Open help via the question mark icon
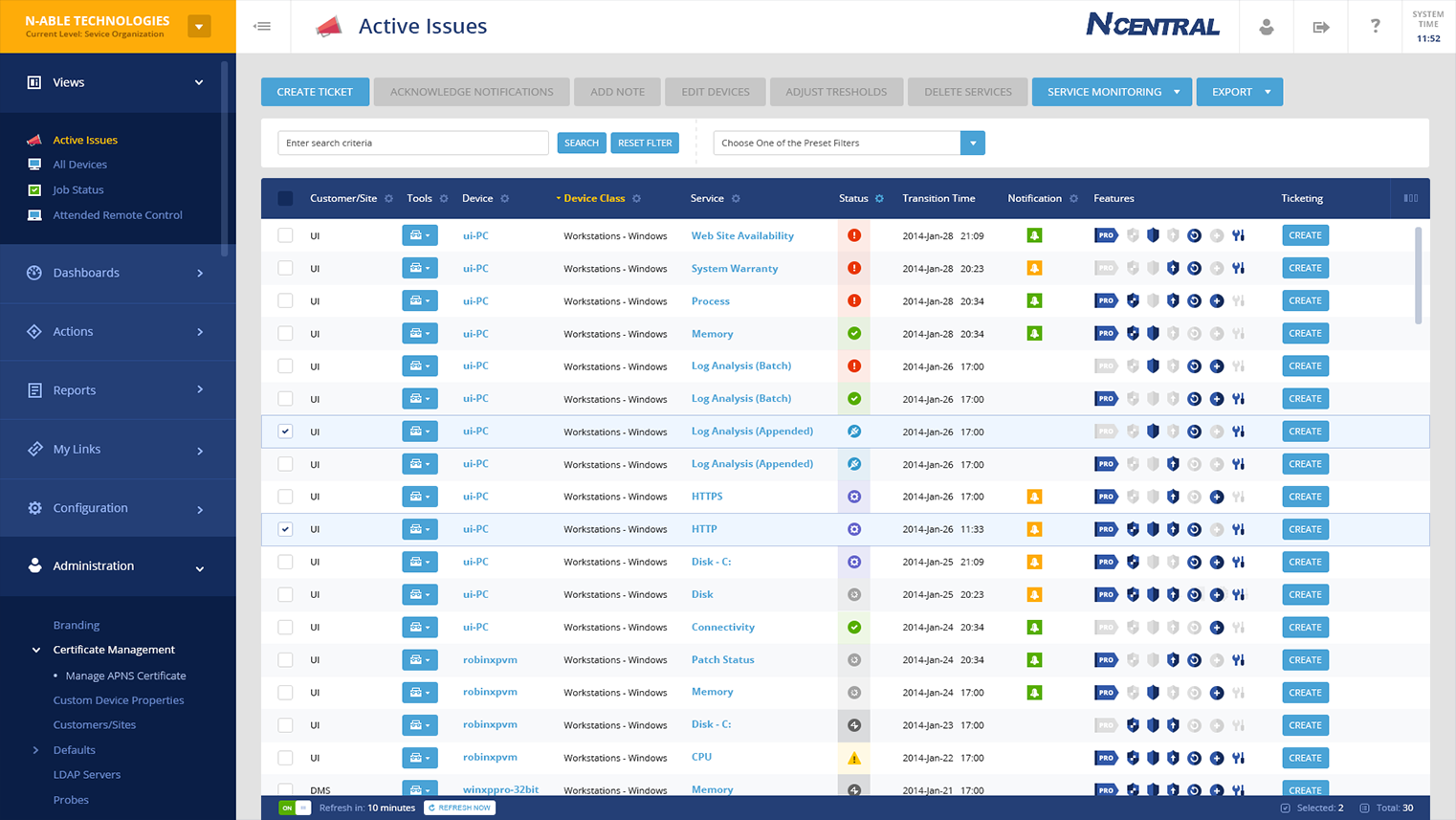This screenshot has width=1456, height=820. point(1375,26)
